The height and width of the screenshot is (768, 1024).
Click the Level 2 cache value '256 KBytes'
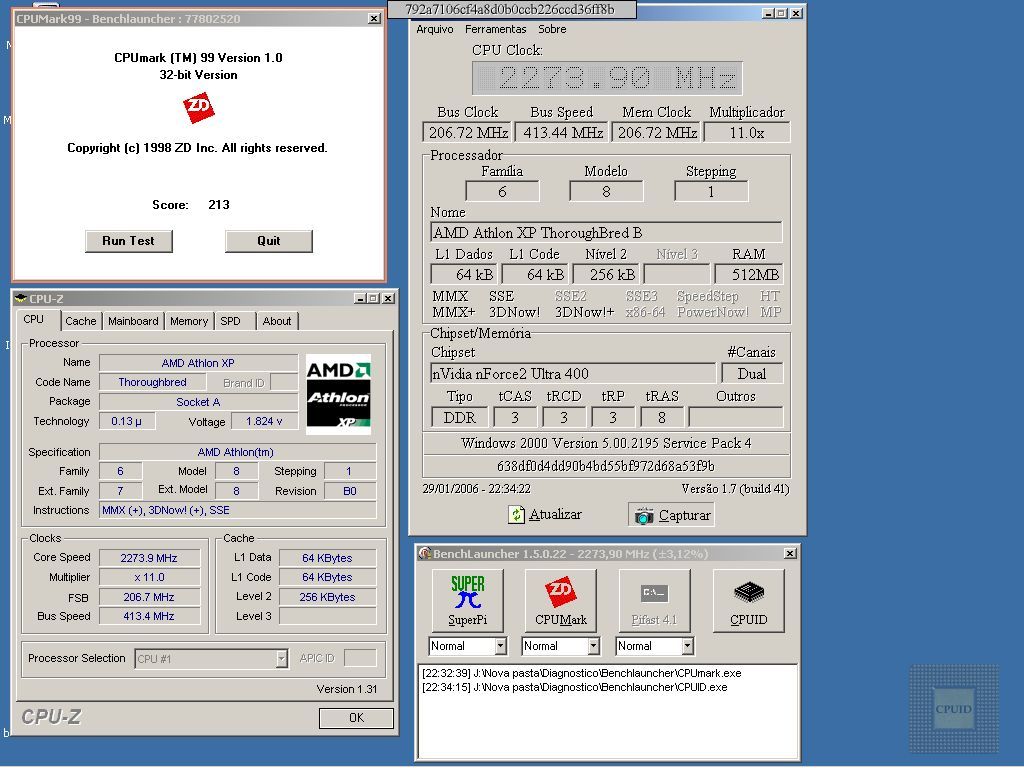click(327, 597)
